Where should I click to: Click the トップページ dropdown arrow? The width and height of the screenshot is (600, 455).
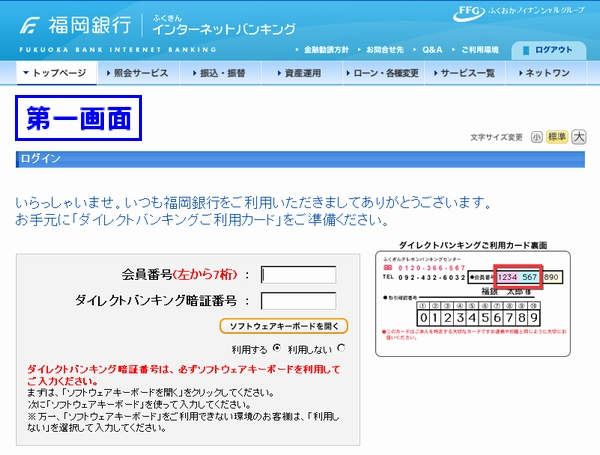click(x=26, y=72)
